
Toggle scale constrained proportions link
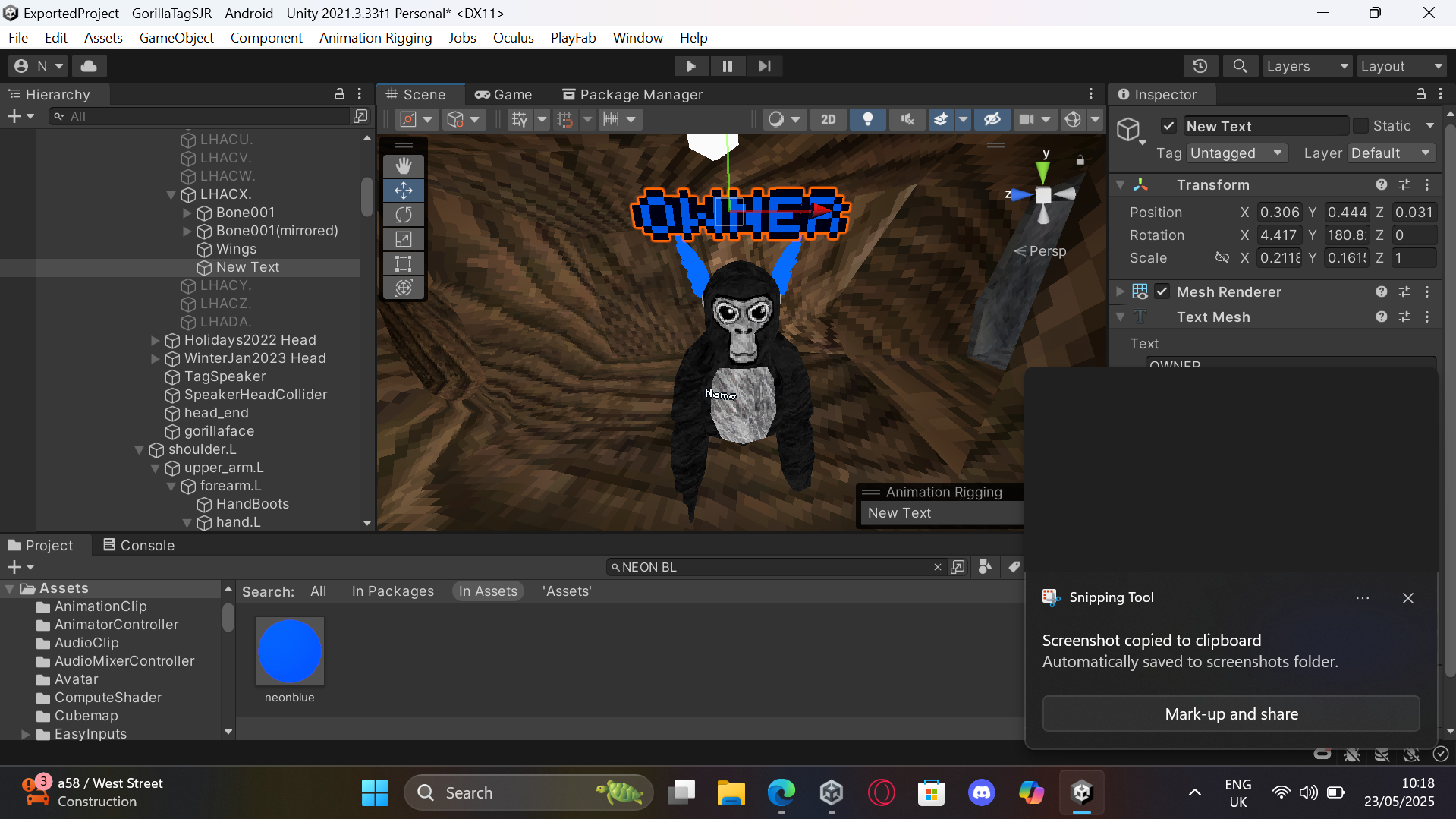(x=1222, y=258)
